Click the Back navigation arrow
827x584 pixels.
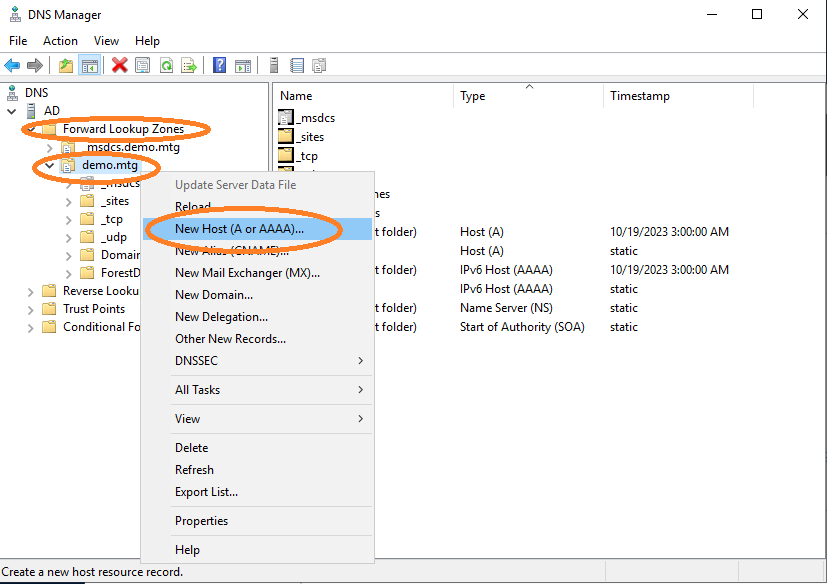tap(12, 65)
